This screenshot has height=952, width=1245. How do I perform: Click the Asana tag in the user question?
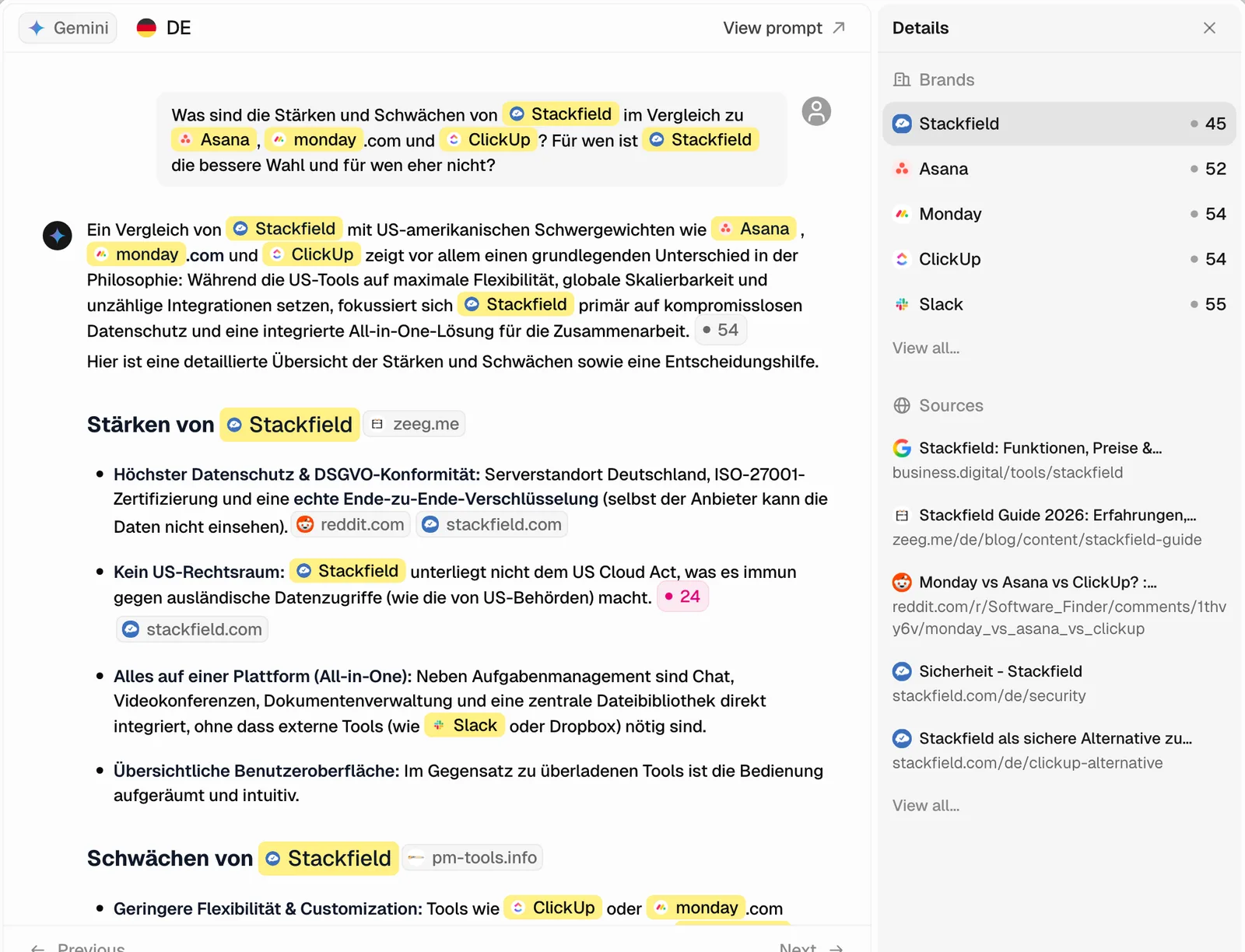tap(214, 139)
